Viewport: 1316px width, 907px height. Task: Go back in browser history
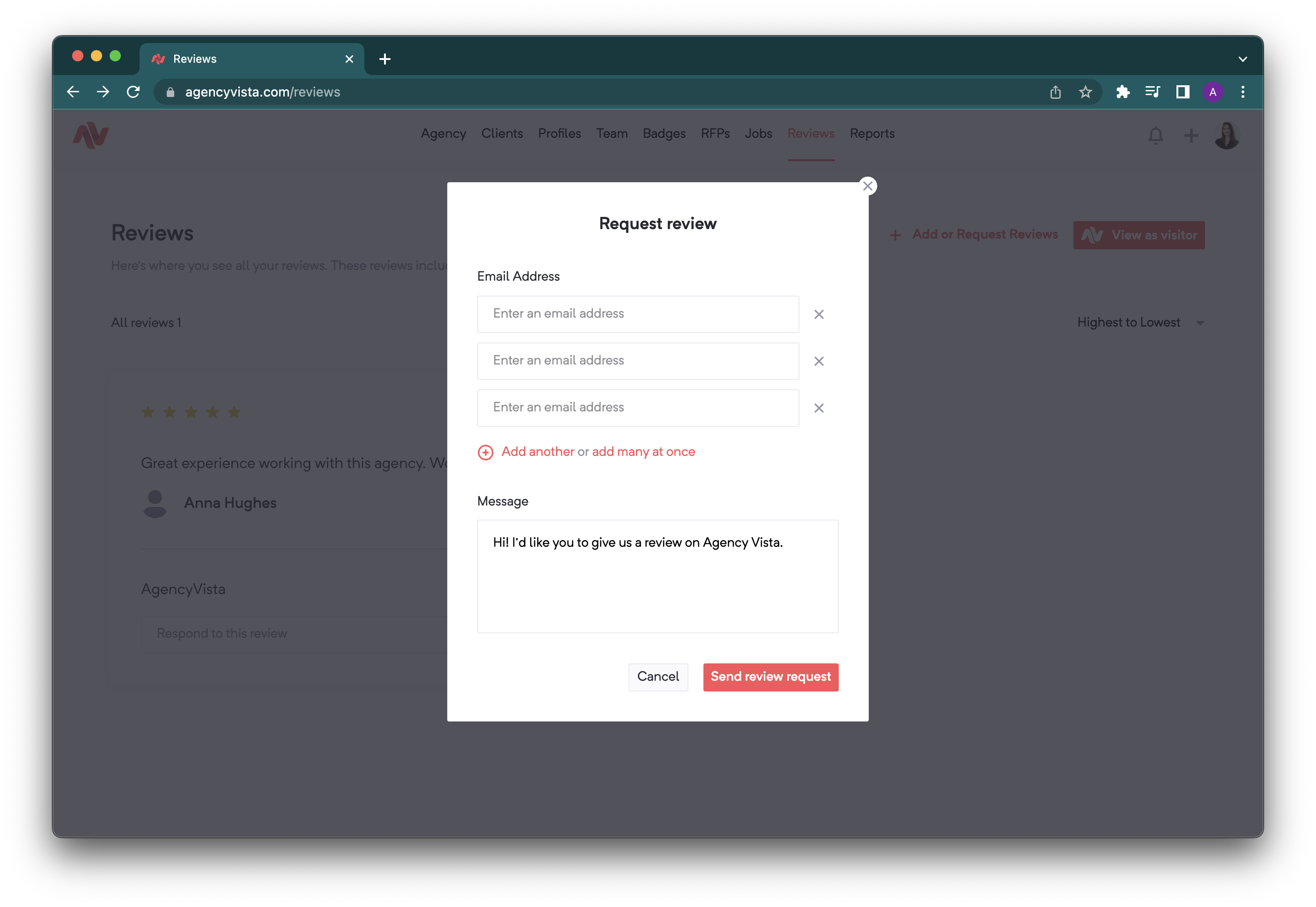point(73,92)
